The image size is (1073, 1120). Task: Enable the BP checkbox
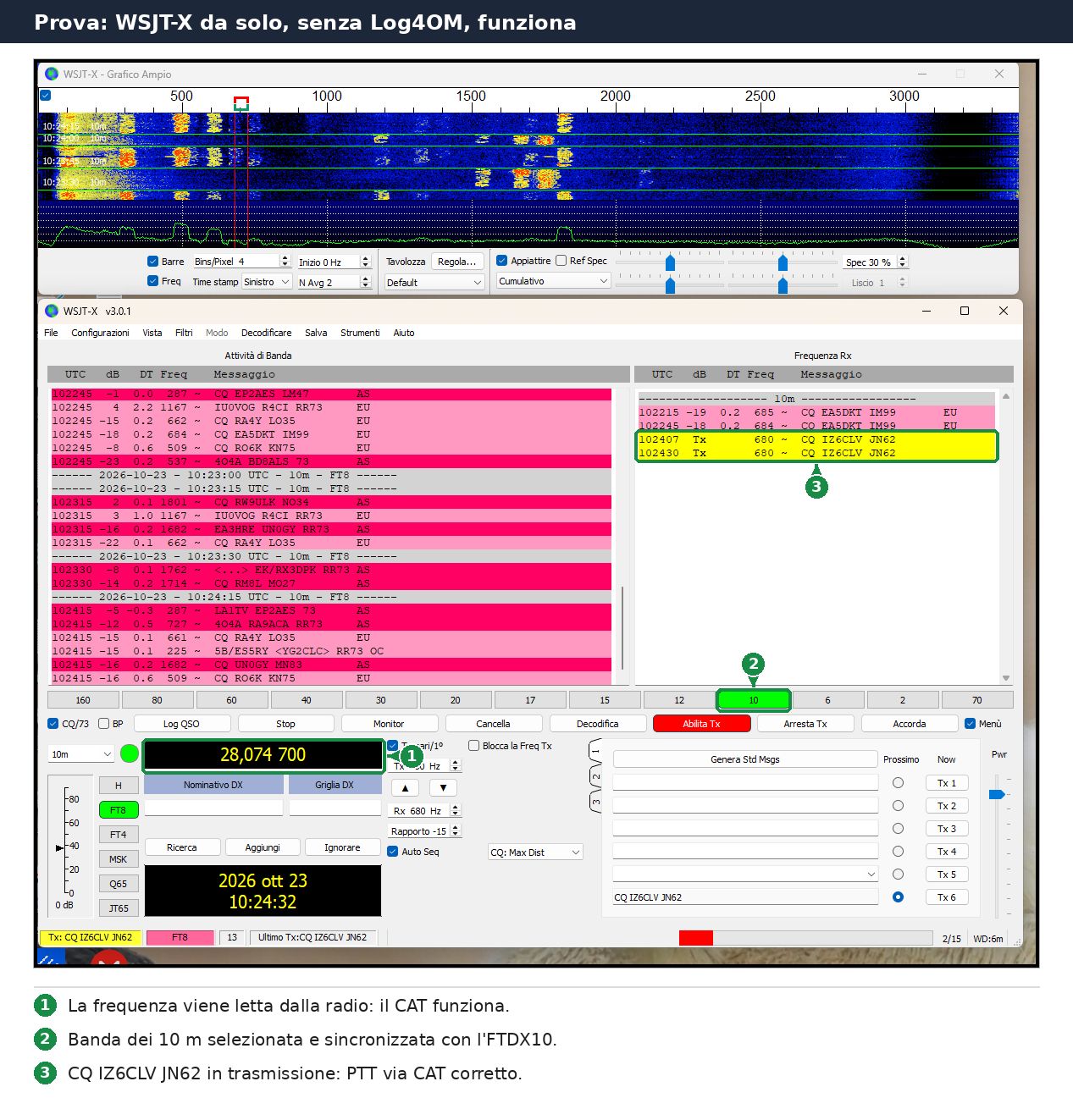click(104, 724)
